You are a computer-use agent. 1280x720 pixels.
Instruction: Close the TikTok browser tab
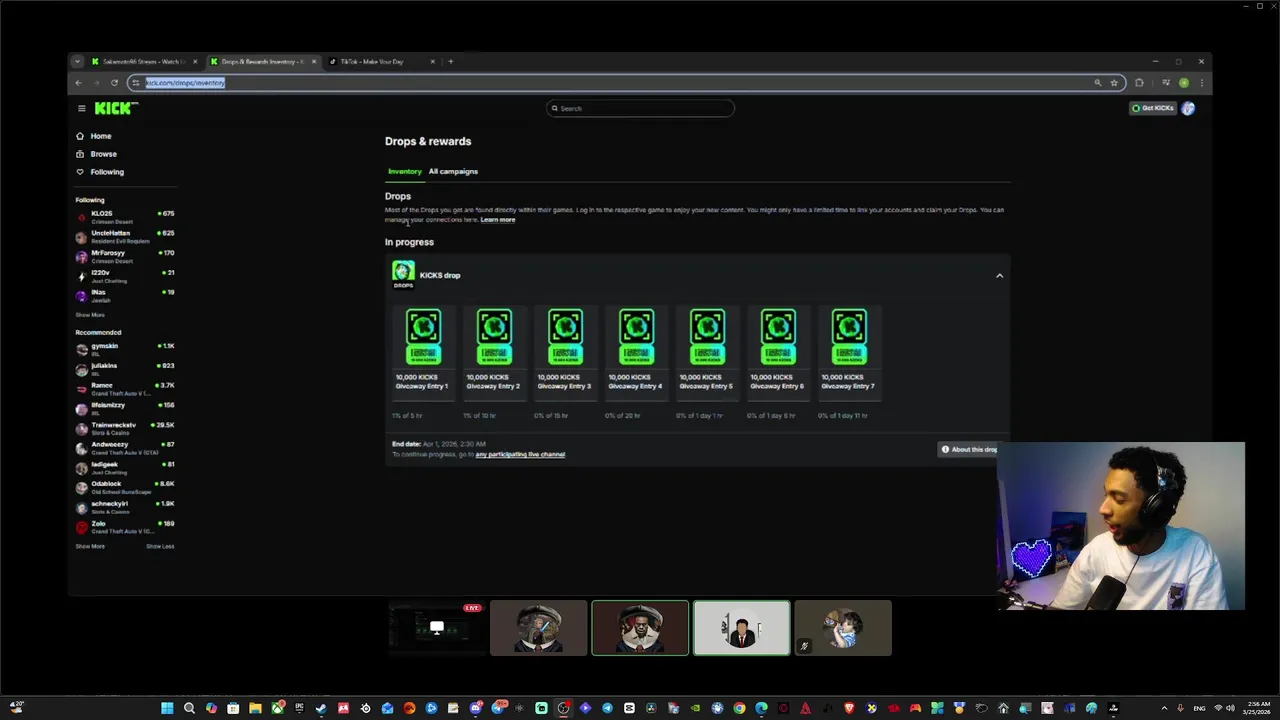432,62
